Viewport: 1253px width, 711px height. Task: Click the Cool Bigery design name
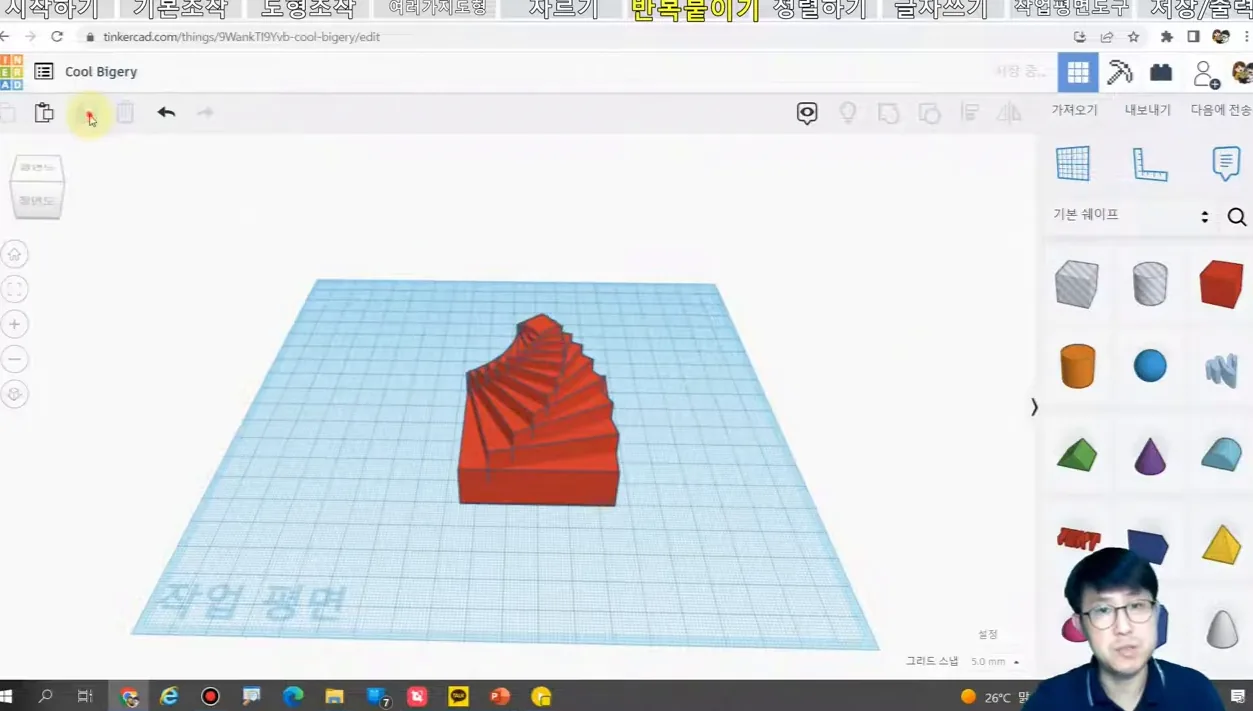101,72
